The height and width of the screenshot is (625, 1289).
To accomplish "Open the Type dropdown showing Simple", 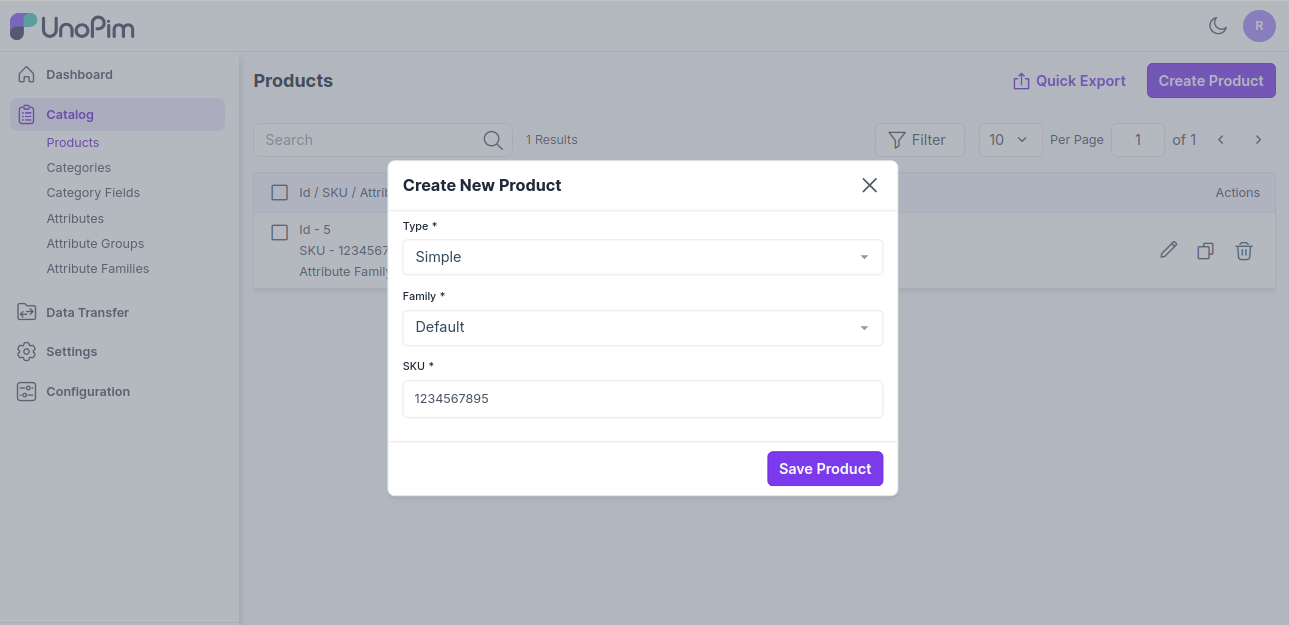I will click(x=642, y=257).
